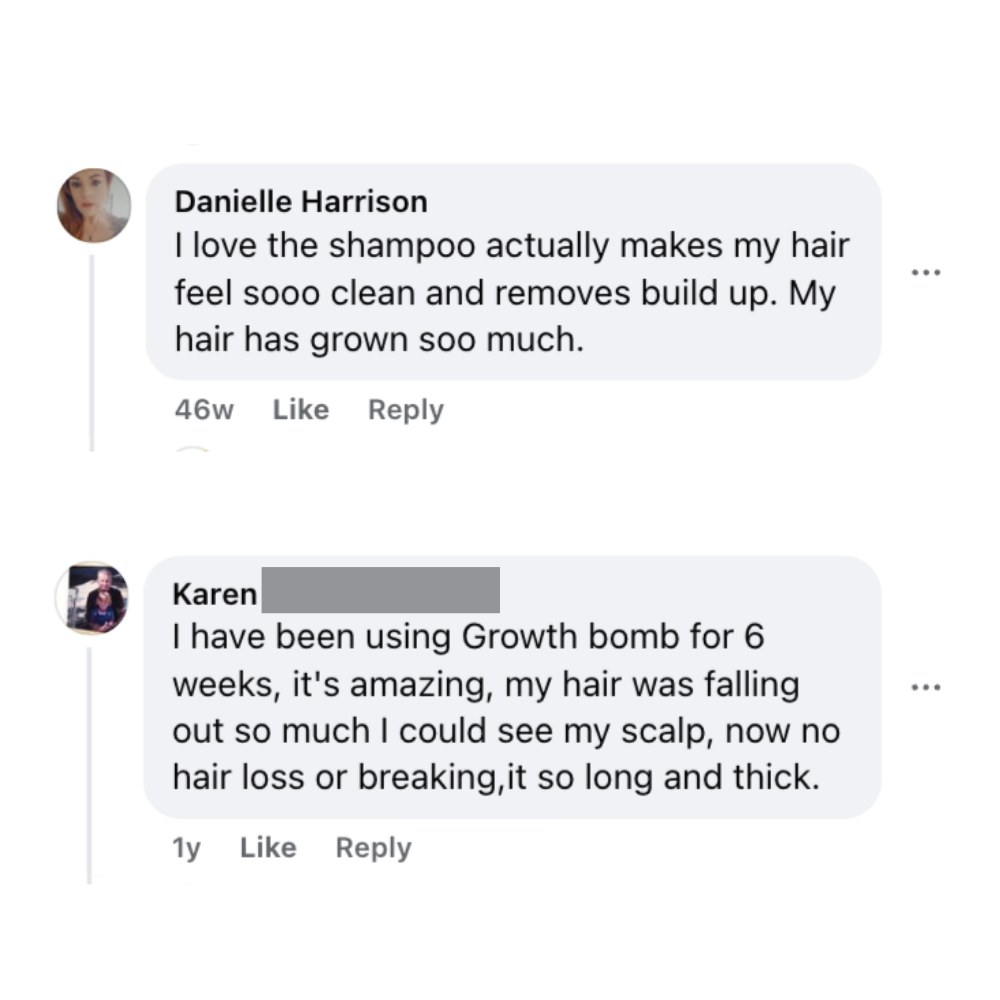The width and height of the screenshot is (1000, 1000).
Task: Reply to Karen's comment
Action: coord(374,848)
